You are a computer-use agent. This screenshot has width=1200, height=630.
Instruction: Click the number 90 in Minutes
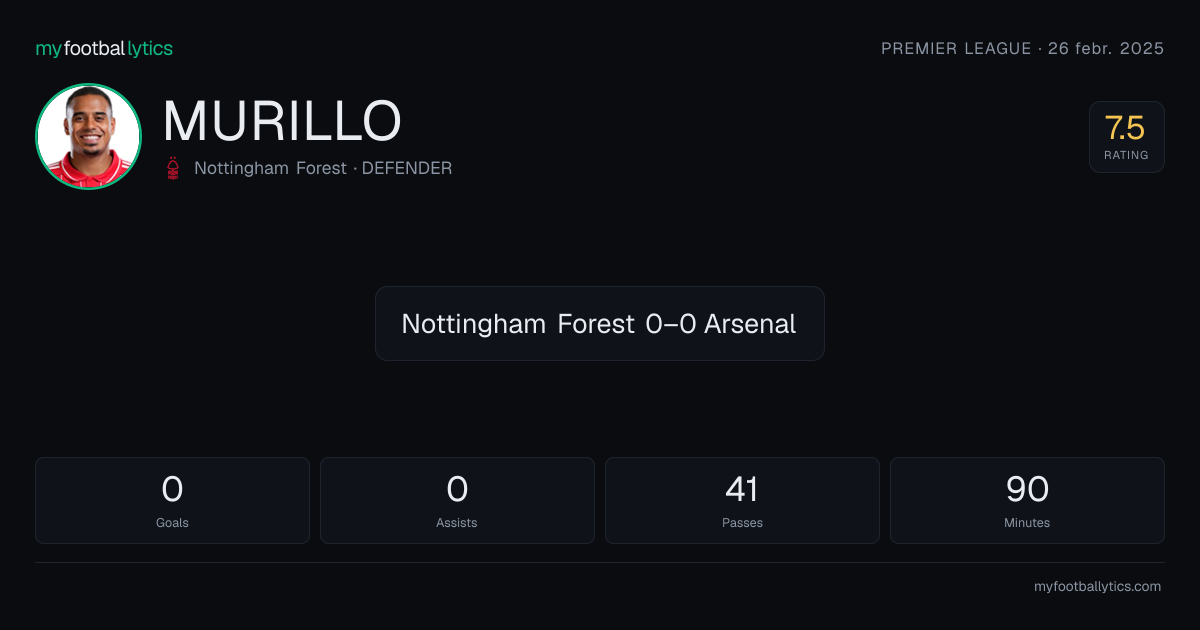click(1027, 489)
